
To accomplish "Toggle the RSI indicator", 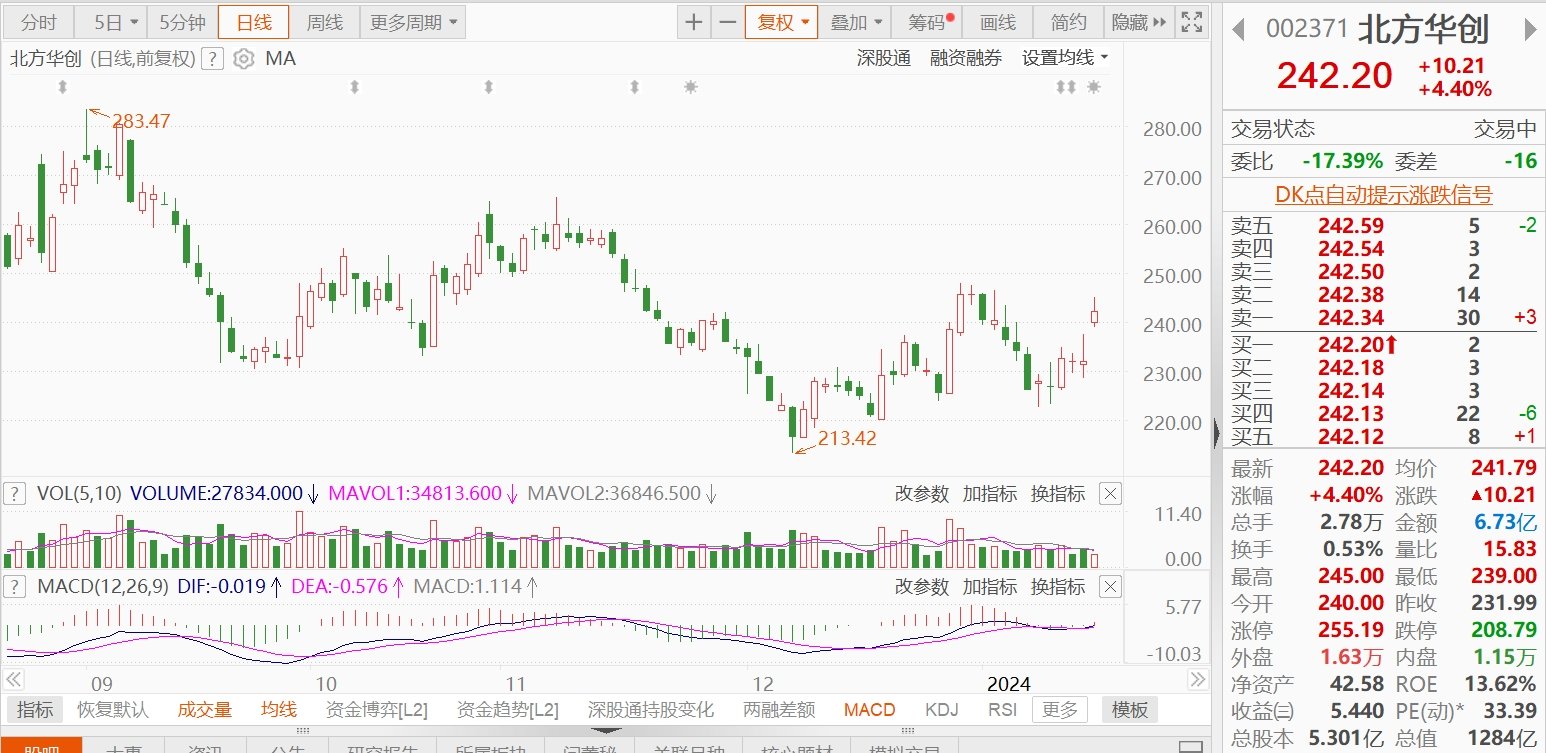I will click(x=1002, y=710).
